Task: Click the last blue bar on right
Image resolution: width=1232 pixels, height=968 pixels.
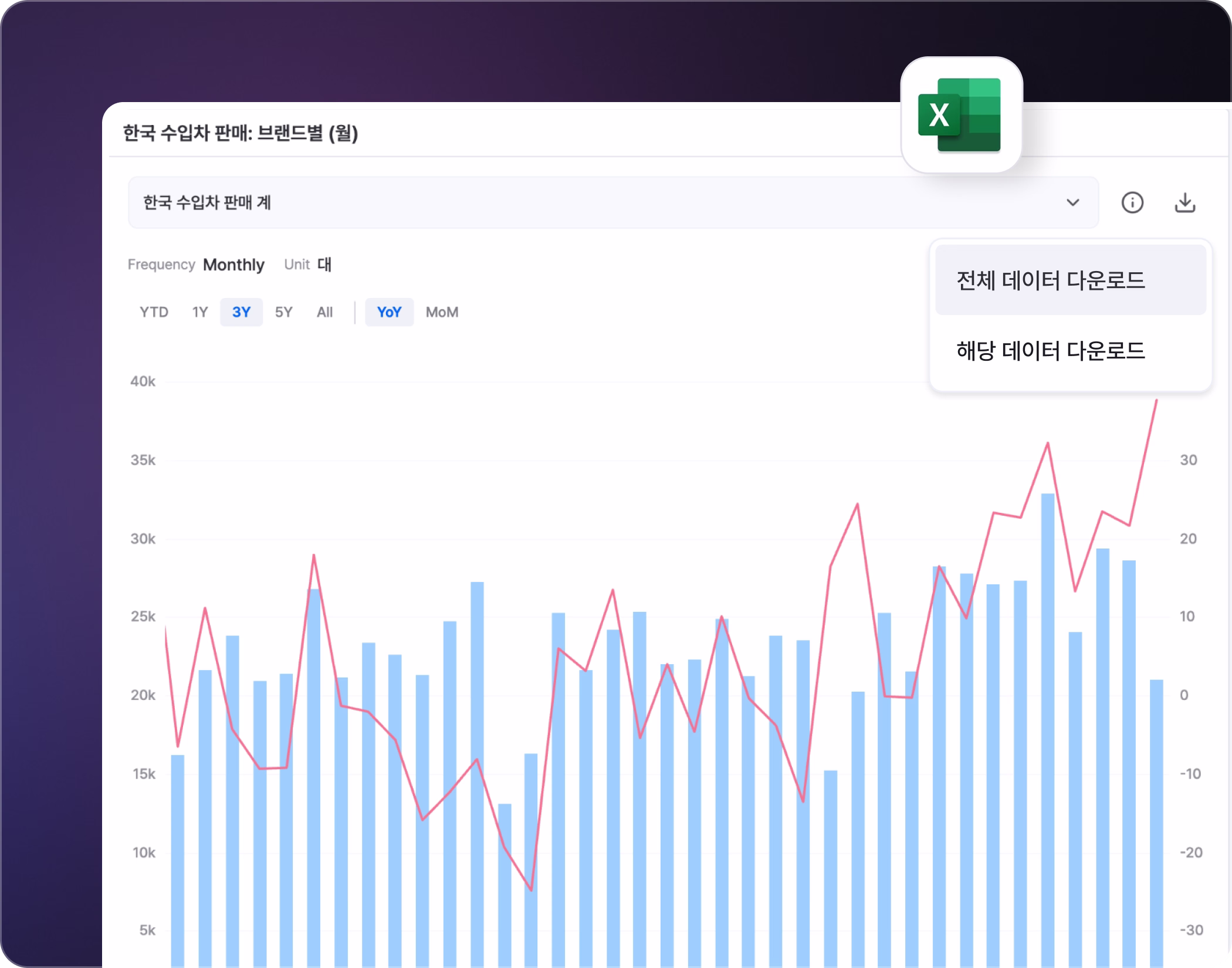Action: point(1156,821)
